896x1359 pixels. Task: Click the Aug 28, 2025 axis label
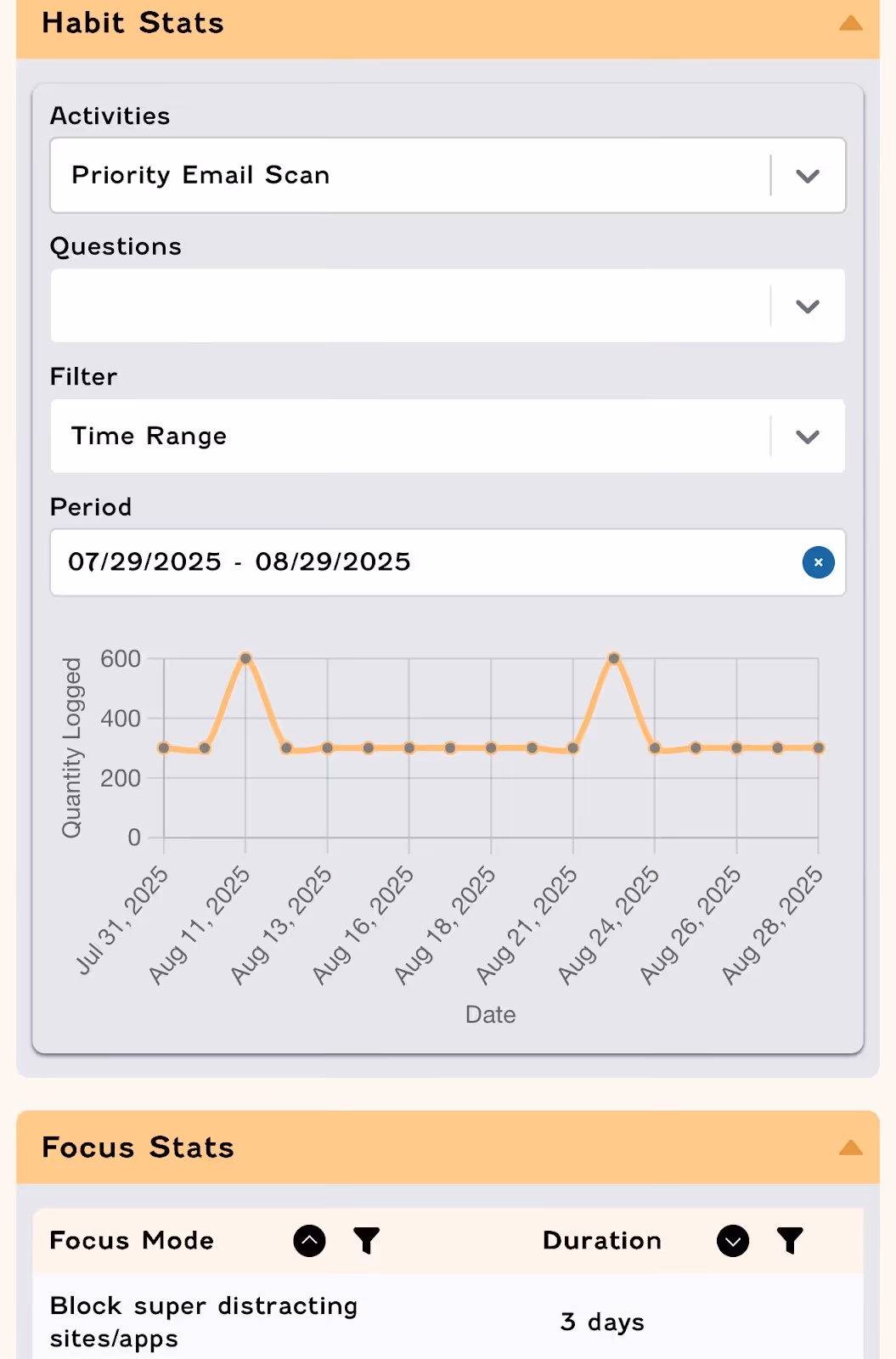point(773,925)
